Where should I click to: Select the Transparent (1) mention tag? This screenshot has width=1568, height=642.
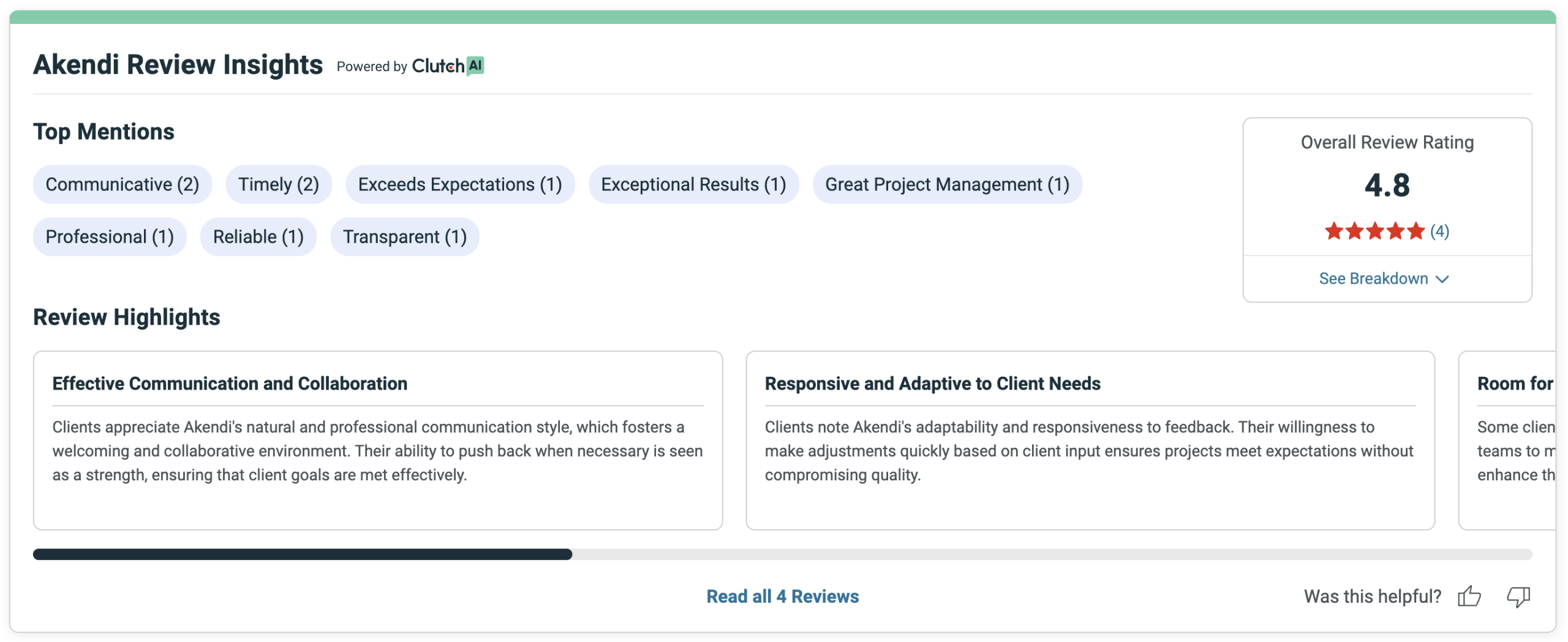[x=405, y=236]
